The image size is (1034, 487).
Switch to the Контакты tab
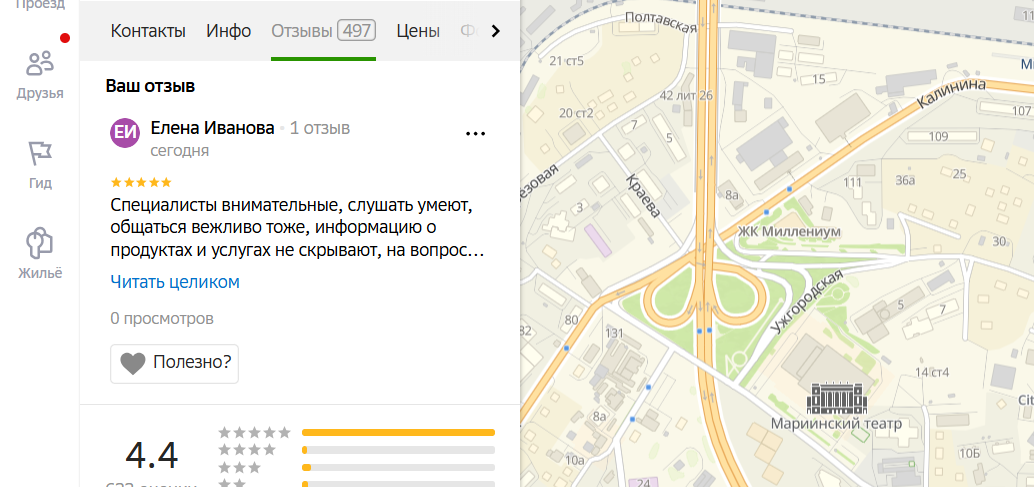click(x=148, y=31)
